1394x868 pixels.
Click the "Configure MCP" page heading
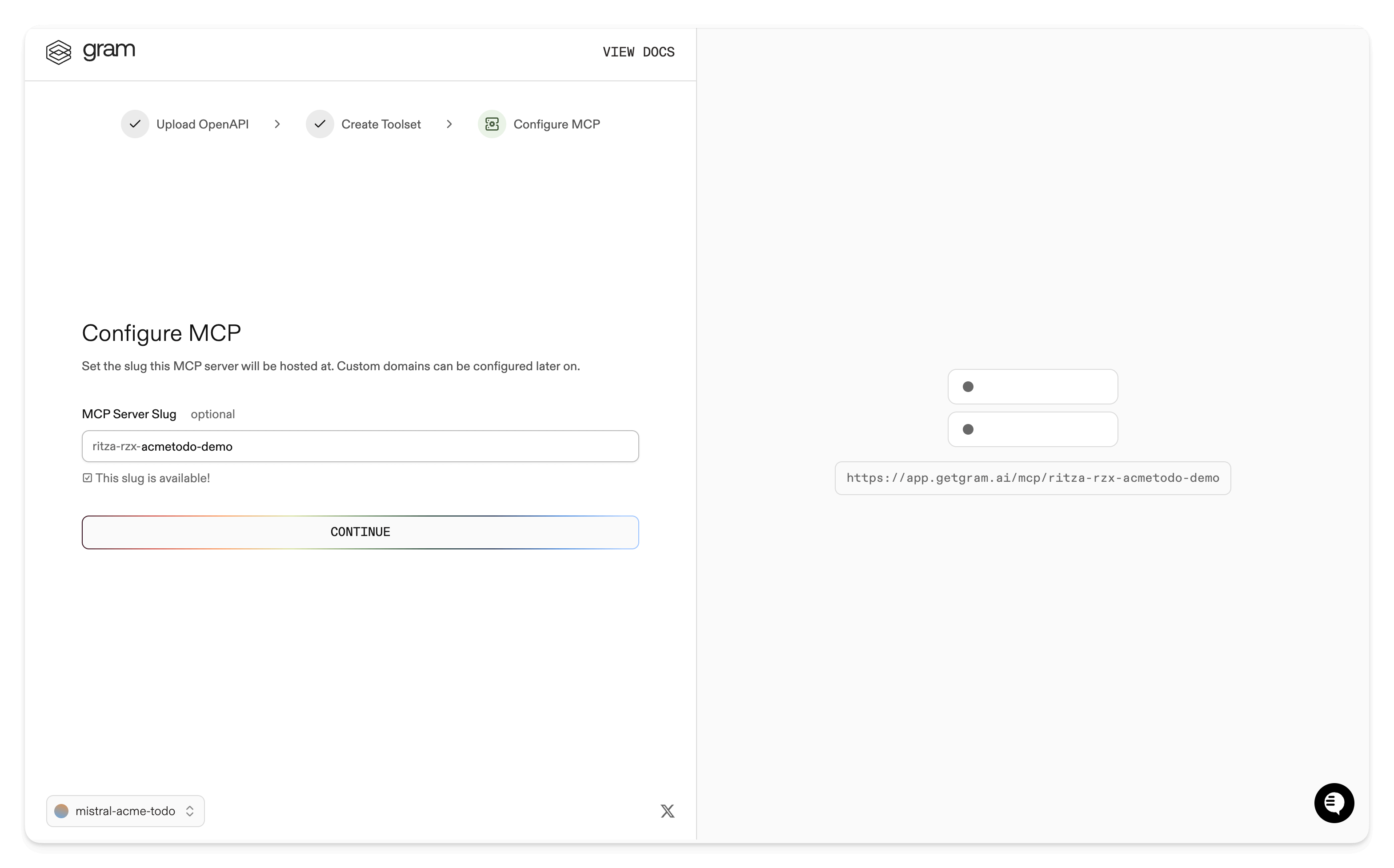161,333
